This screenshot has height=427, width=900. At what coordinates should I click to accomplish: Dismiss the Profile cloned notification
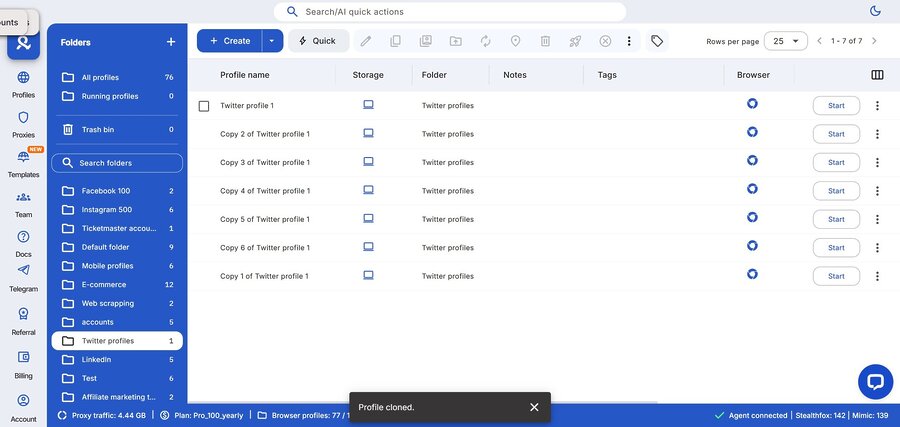[x=534, y=407]
